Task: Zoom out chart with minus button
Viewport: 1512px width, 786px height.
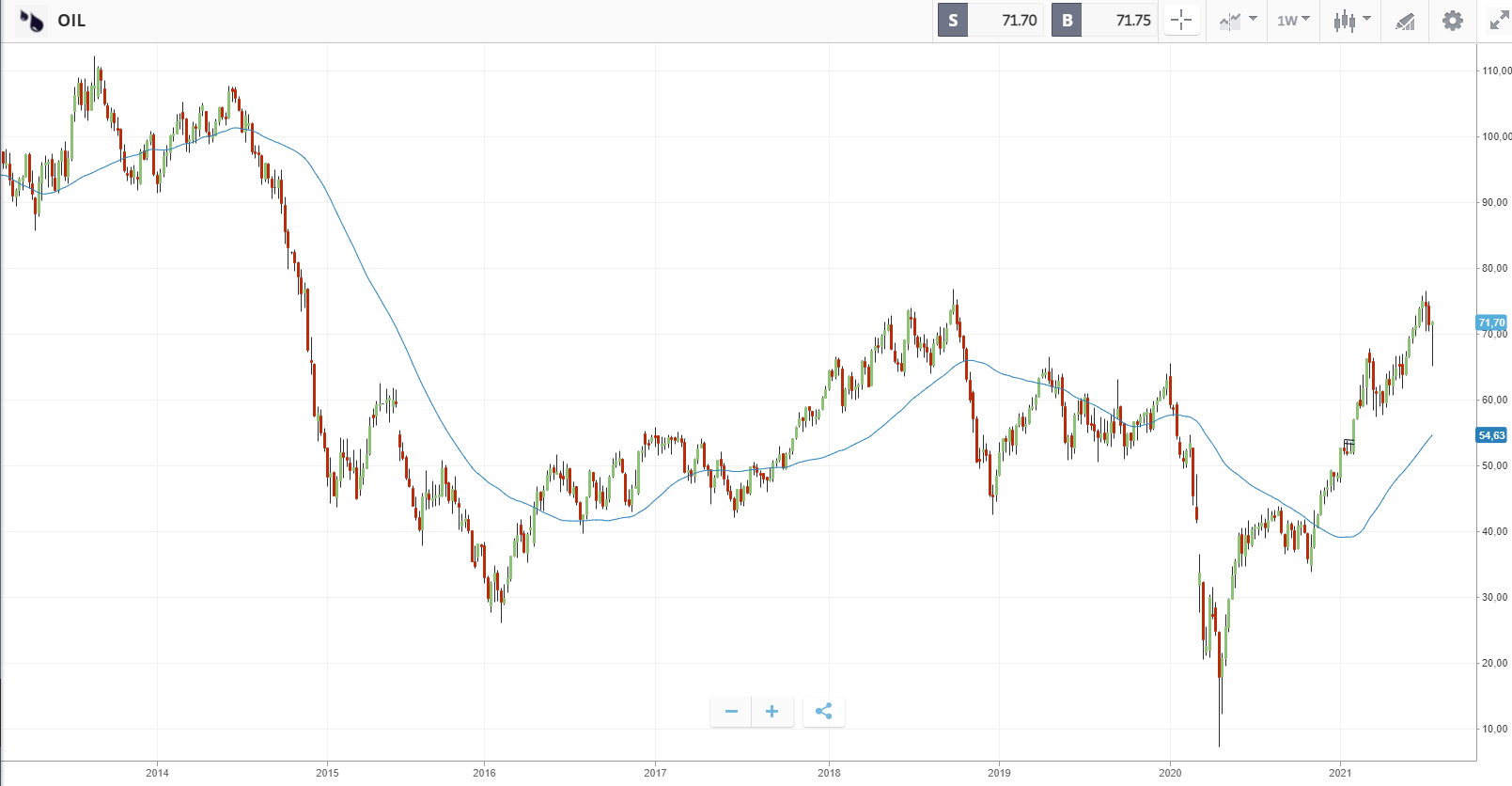Action: [731, 712]
